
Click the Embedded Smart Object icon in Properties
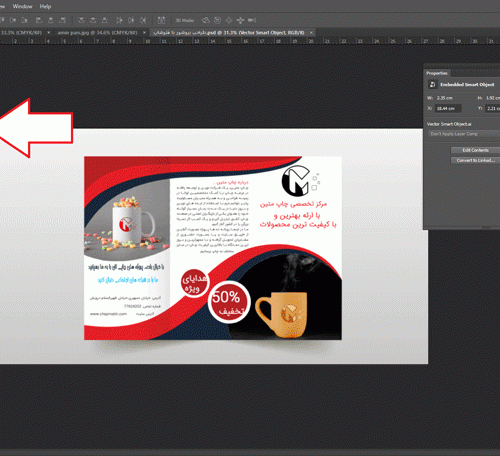point(432,84)
